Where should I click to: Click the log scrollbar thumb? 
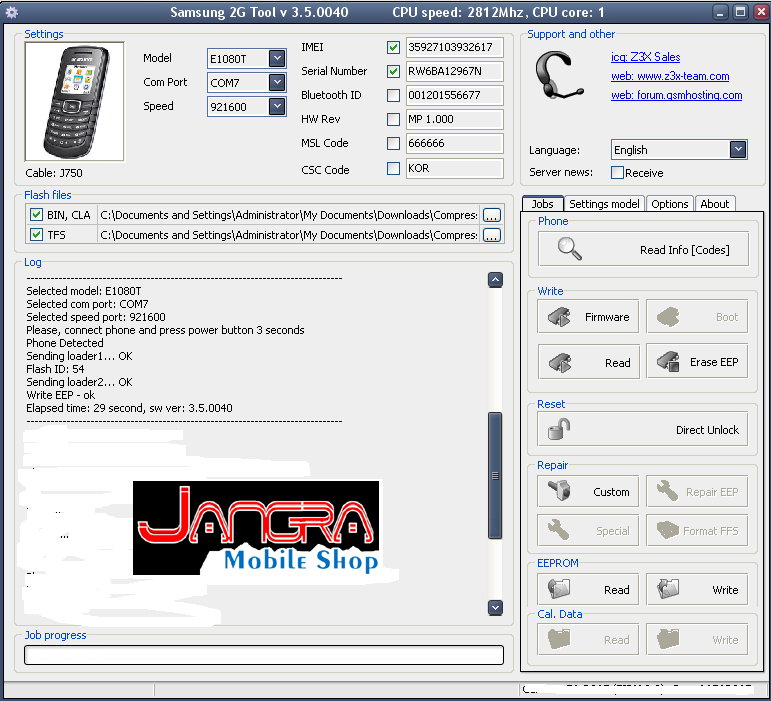point(495,475)
